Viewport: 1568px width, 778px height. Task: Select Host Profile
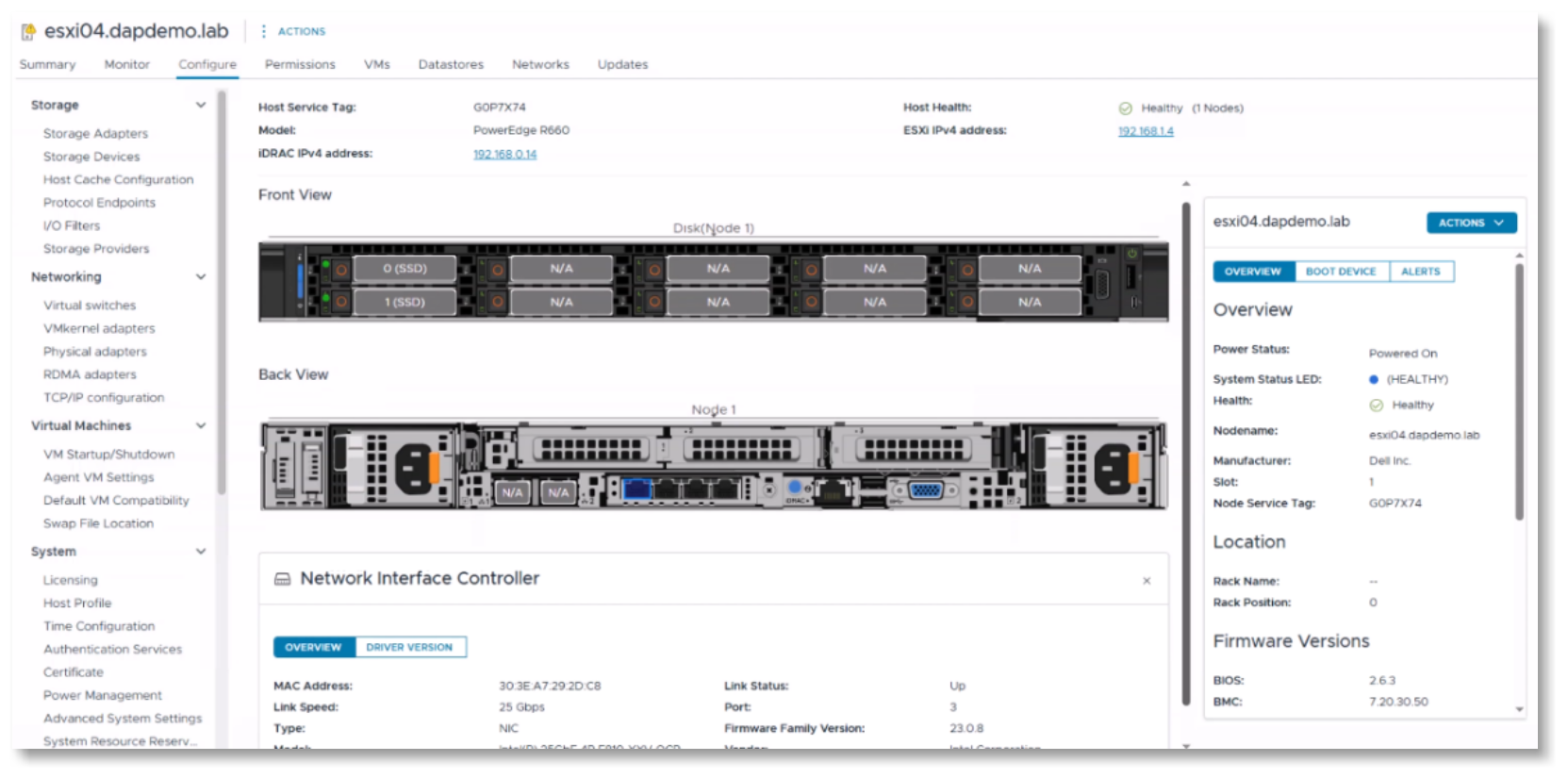[x=77, y=604]
